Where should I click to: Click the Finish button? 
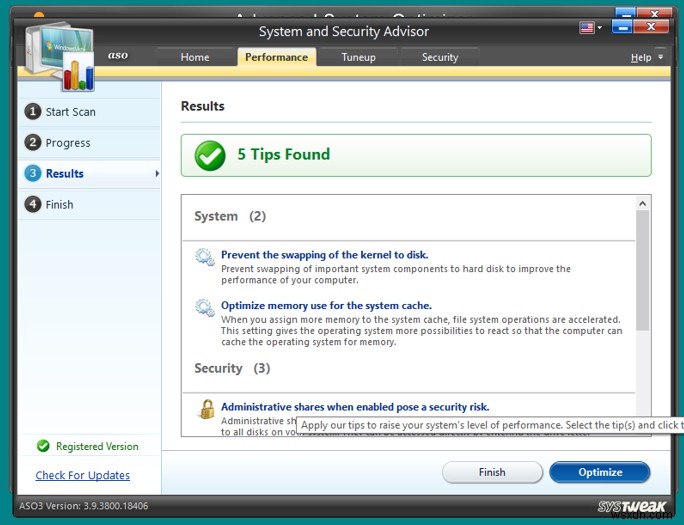pyautogui.click(x=492, y=472)
